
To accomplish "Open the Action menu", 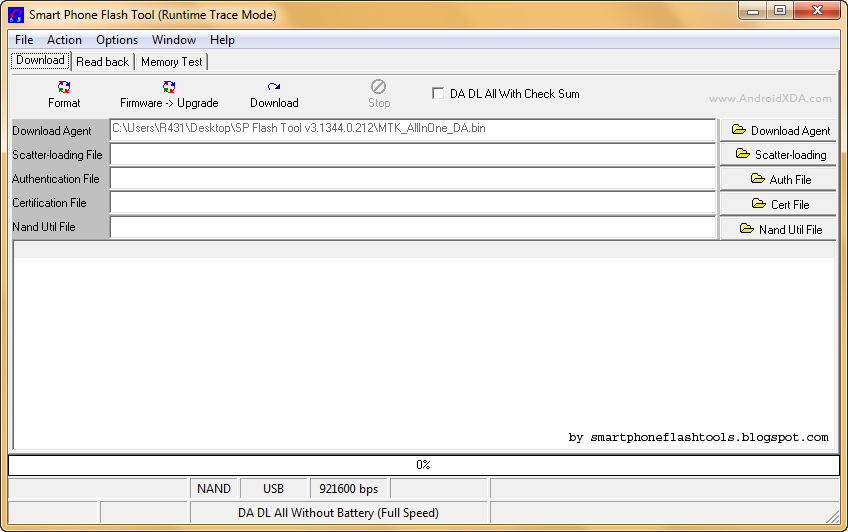I will tap(64, 40).
